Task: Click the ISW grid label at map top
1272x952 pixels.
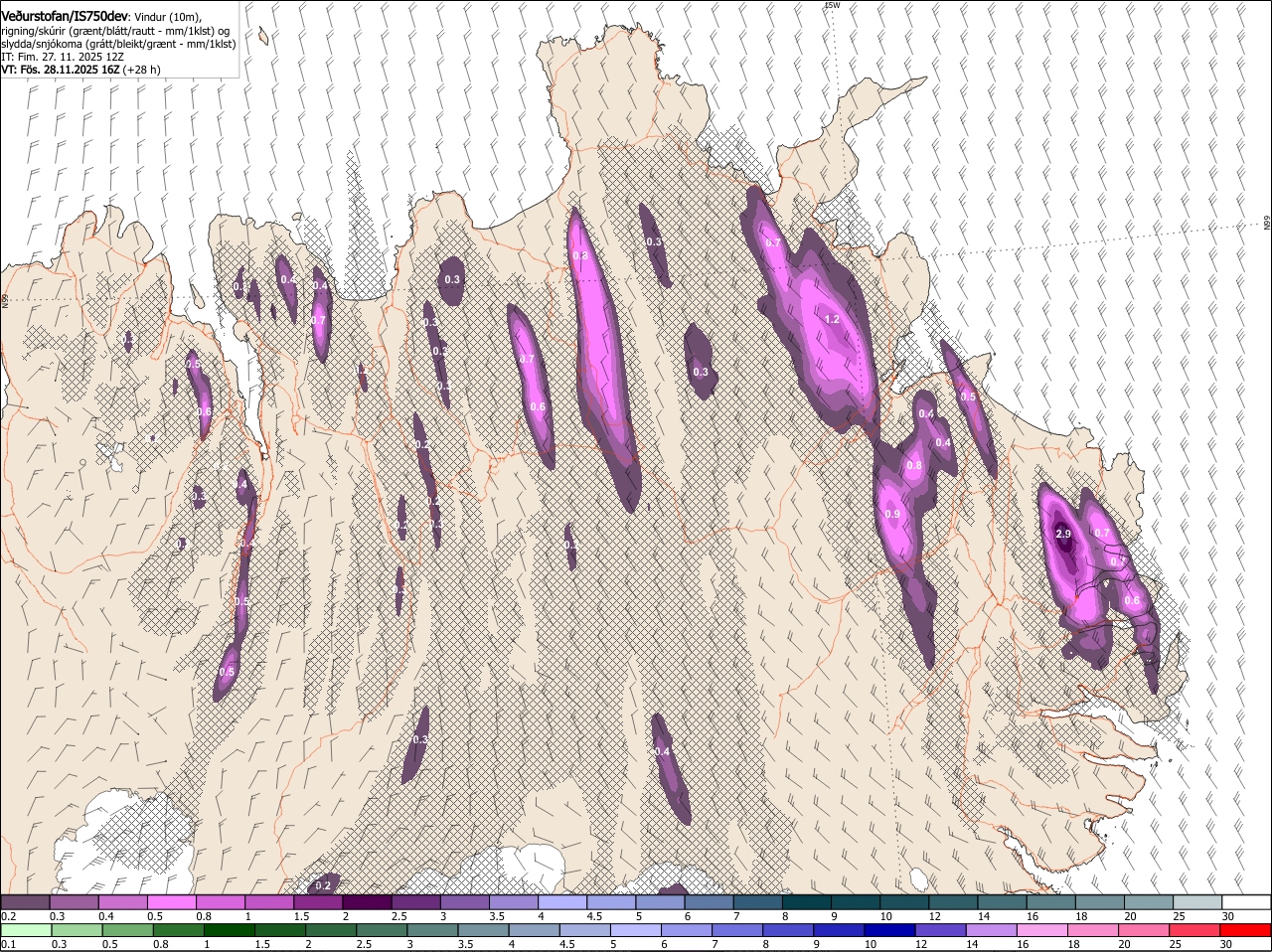Action: point(832,6)
